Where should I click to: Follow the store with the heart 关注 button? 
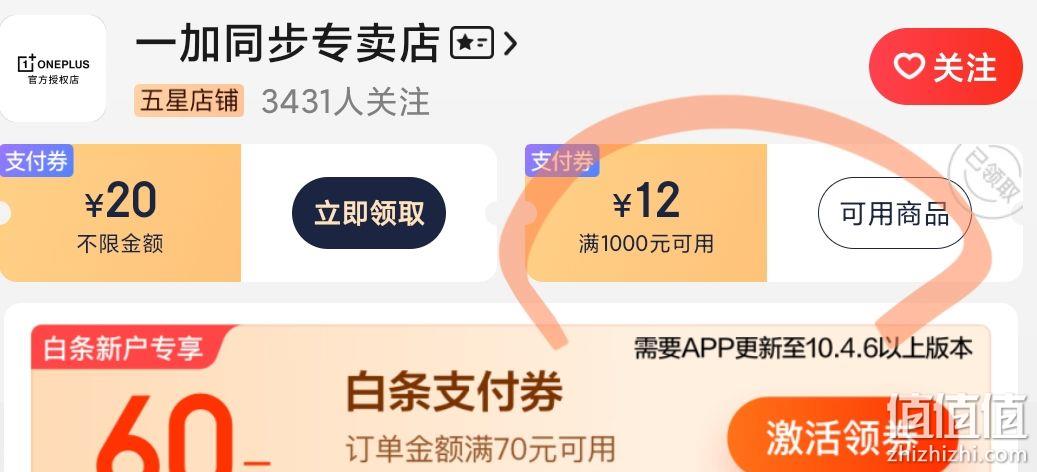(x=945, y=66)
